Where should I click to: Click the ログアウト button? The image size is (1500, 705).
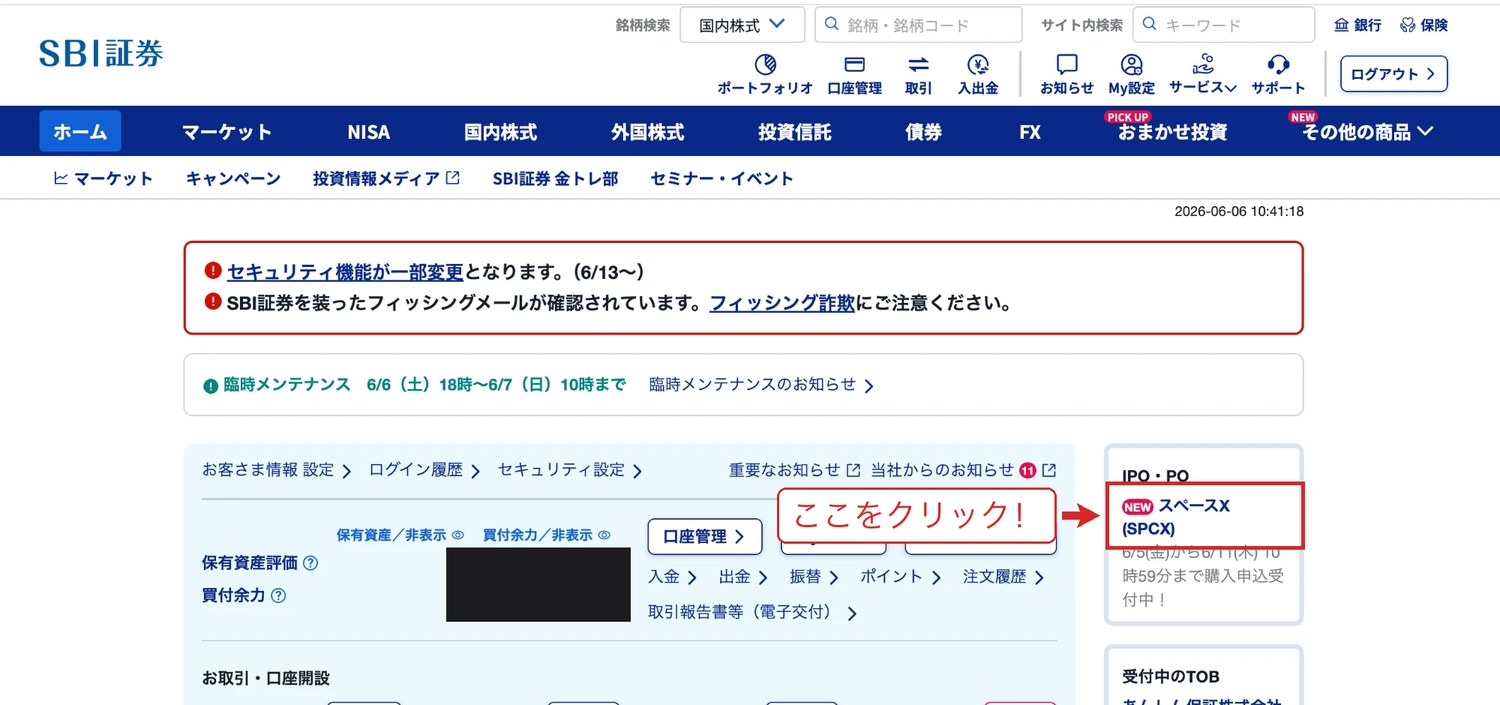tap(1394, 74)
